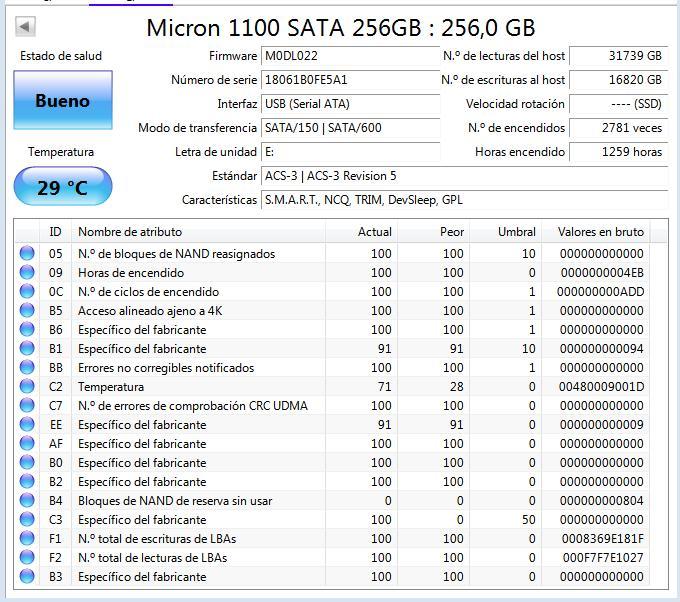The image size is (680, 602).
Task: Click the status orb for attribute B4
Action: (x=27, y=501)
